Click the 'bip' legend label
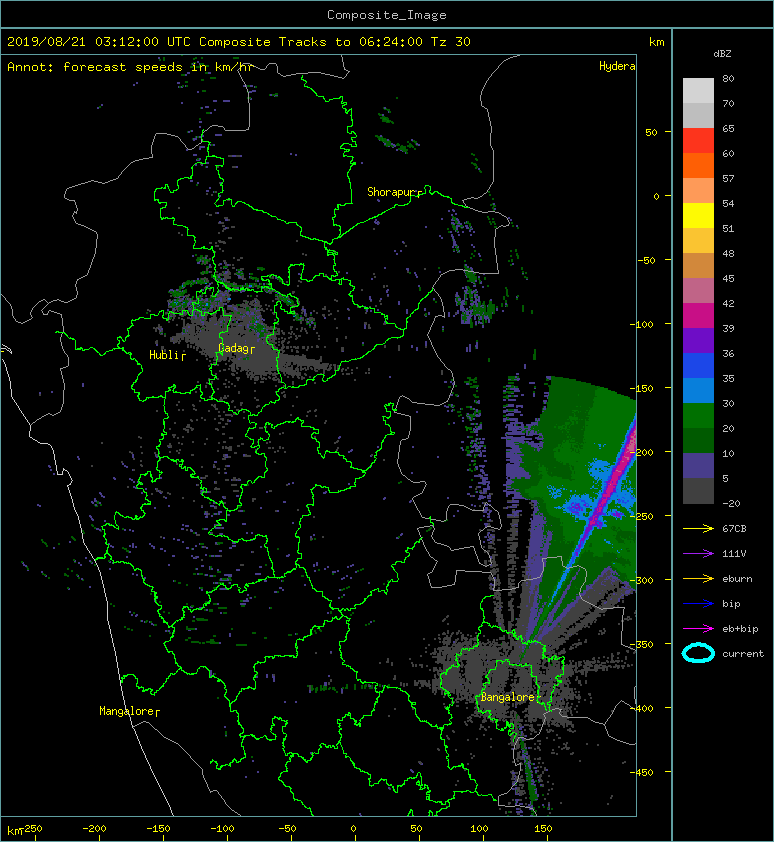Image resolution: width=774 pixels, height=842 pixels. [x=731, y=604]
